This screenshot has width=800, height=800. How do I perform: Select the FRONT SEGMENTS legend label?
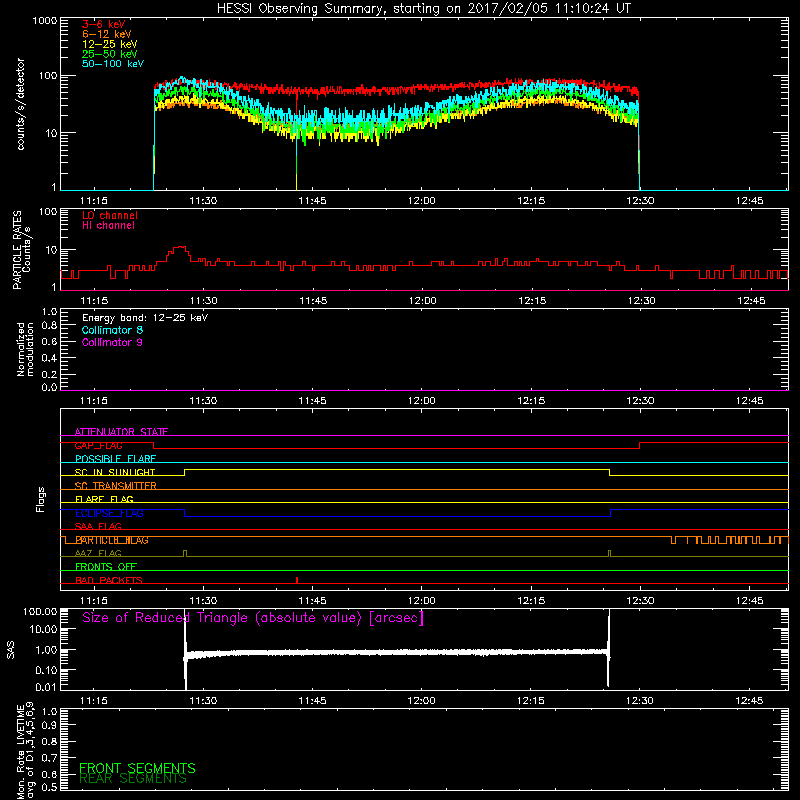pyautogui.click(x=137, y=768)
